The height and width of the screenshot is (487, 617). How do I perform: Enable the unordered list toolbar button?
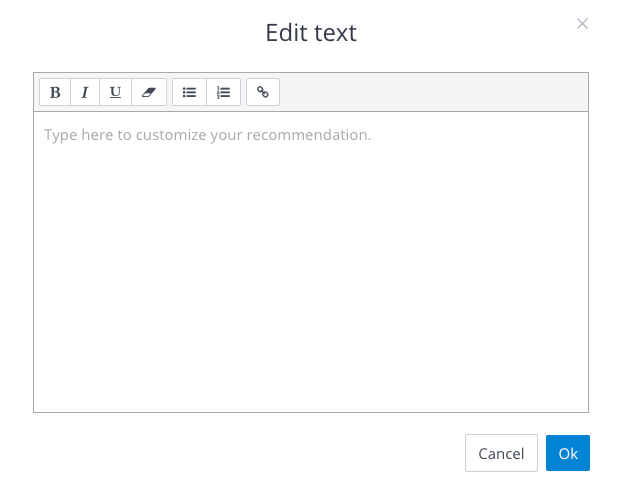click(189, 92)
